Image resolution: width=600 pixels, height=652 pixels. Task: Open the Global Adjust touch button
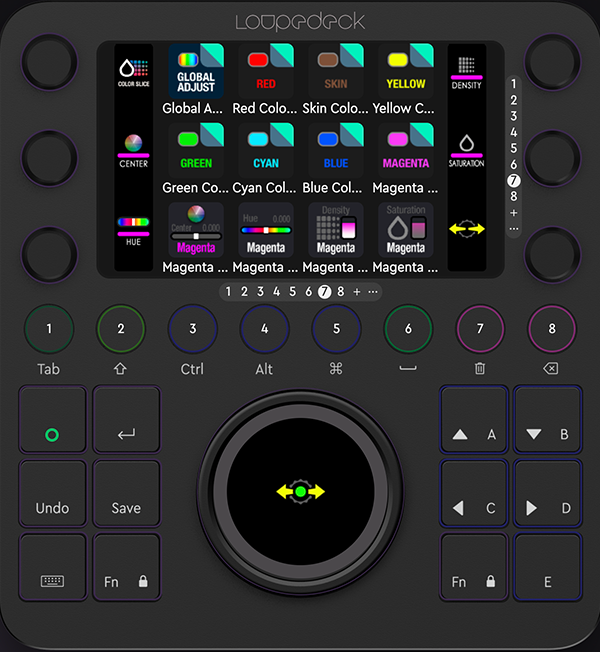tap(196, 71)
